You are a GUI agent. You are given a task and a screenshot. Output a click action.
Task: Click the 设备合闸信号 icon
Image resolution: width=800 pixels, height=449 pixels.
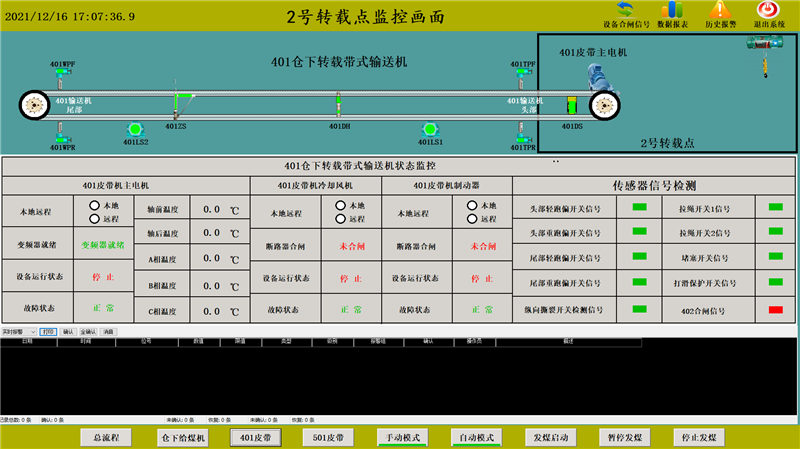tap(626, 11)
